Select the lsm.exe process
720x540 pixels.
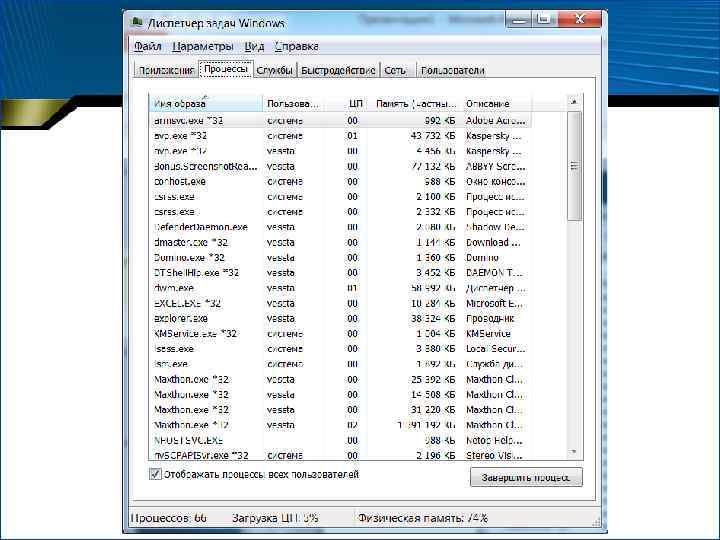point(340,364)
